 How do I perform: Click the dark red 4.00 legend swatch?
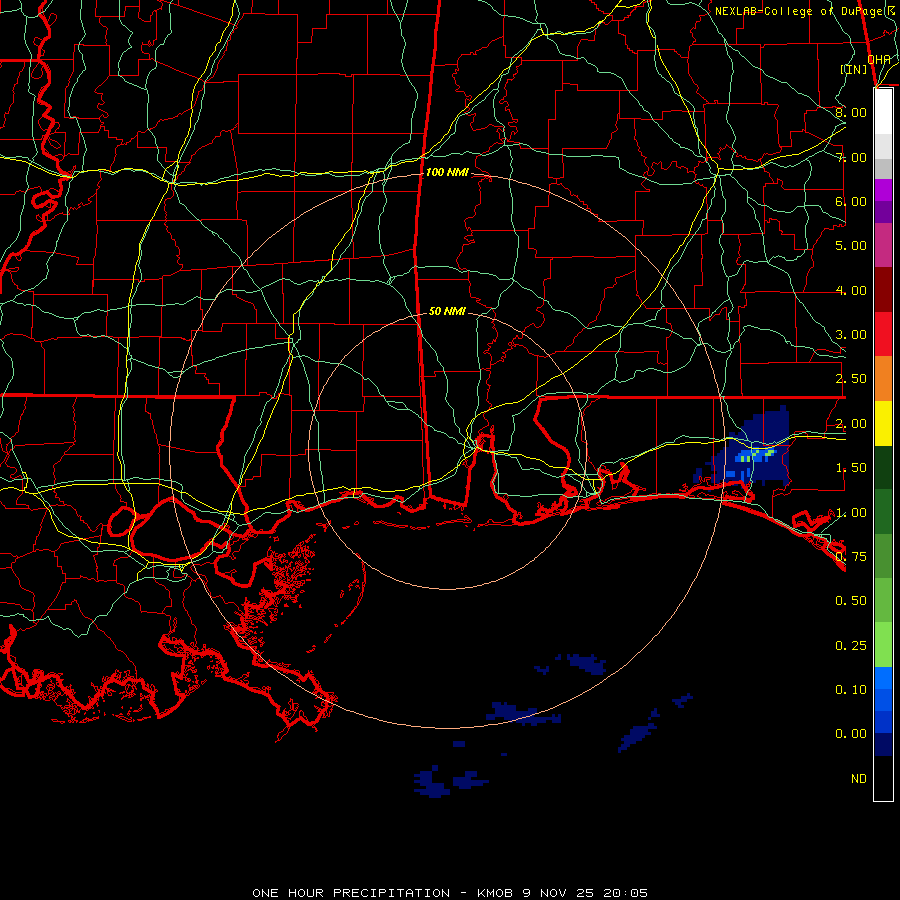(883, 290)
